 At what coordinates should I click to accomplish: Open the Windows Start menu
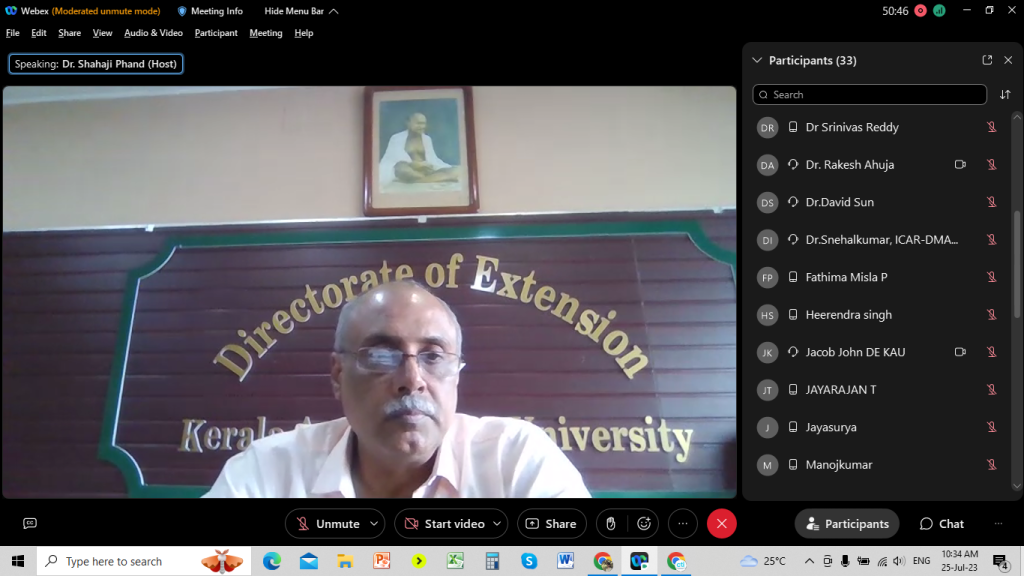click(18, 561)
